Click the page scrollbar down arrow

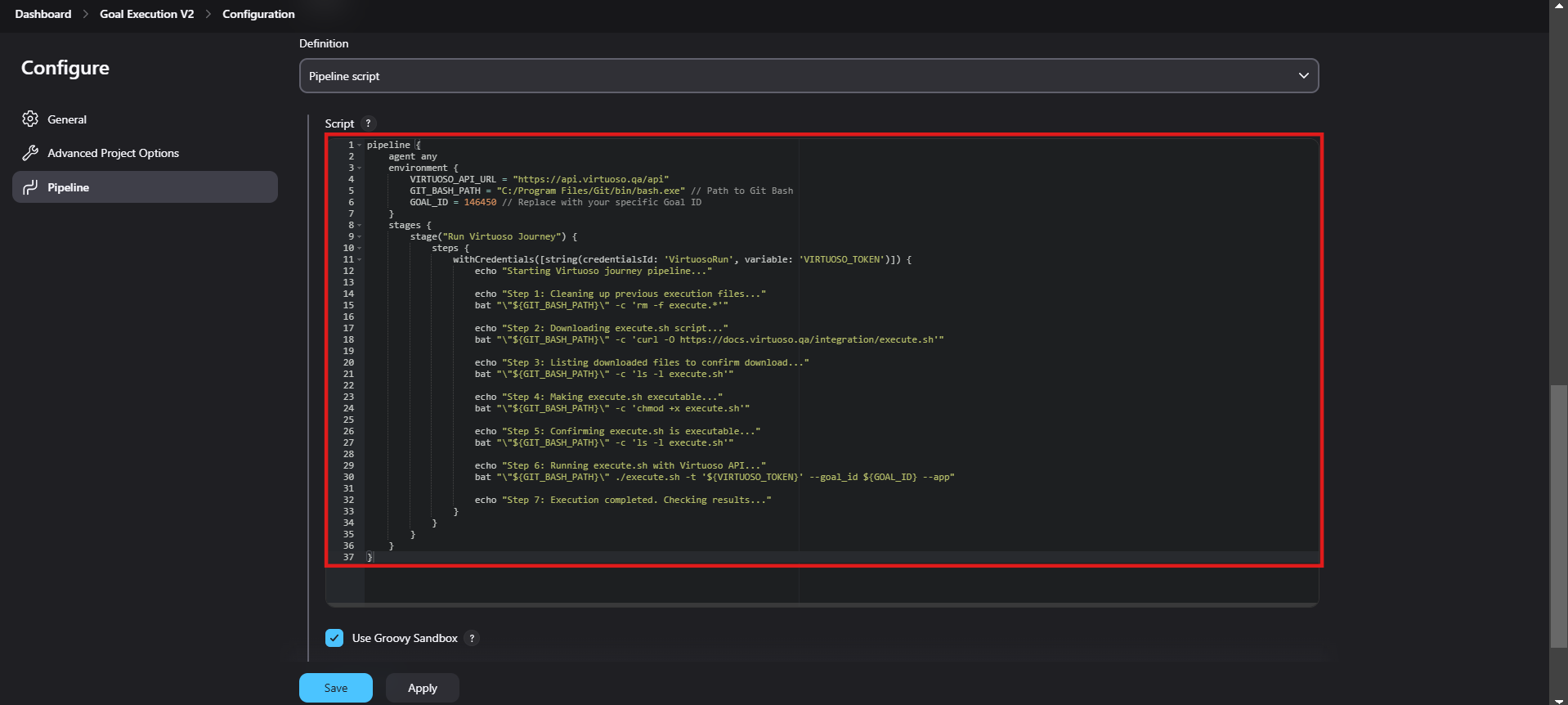(1558, 699)
